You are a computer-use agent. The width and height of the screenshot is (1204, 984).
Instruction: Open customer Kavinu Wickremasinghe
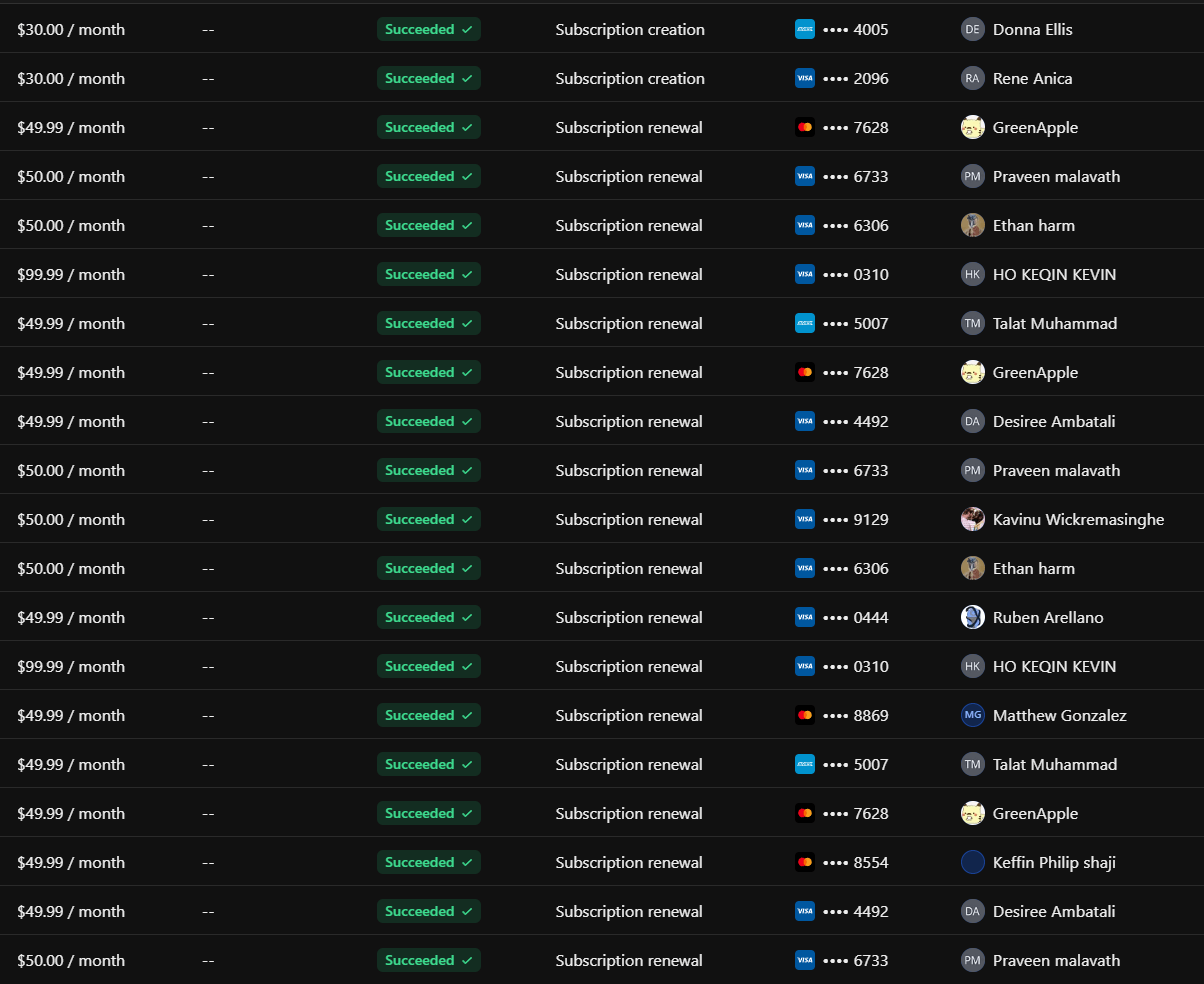pos(1079,520)
